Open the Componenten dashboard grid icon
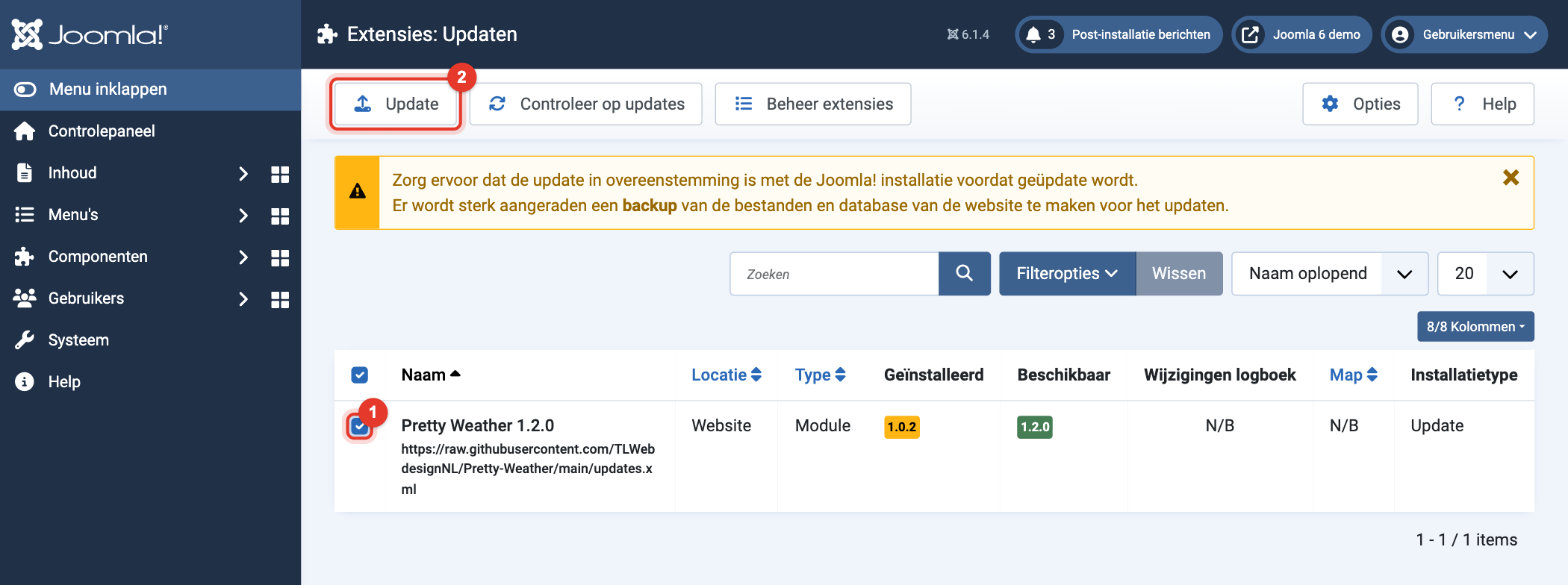 [280, 257]
